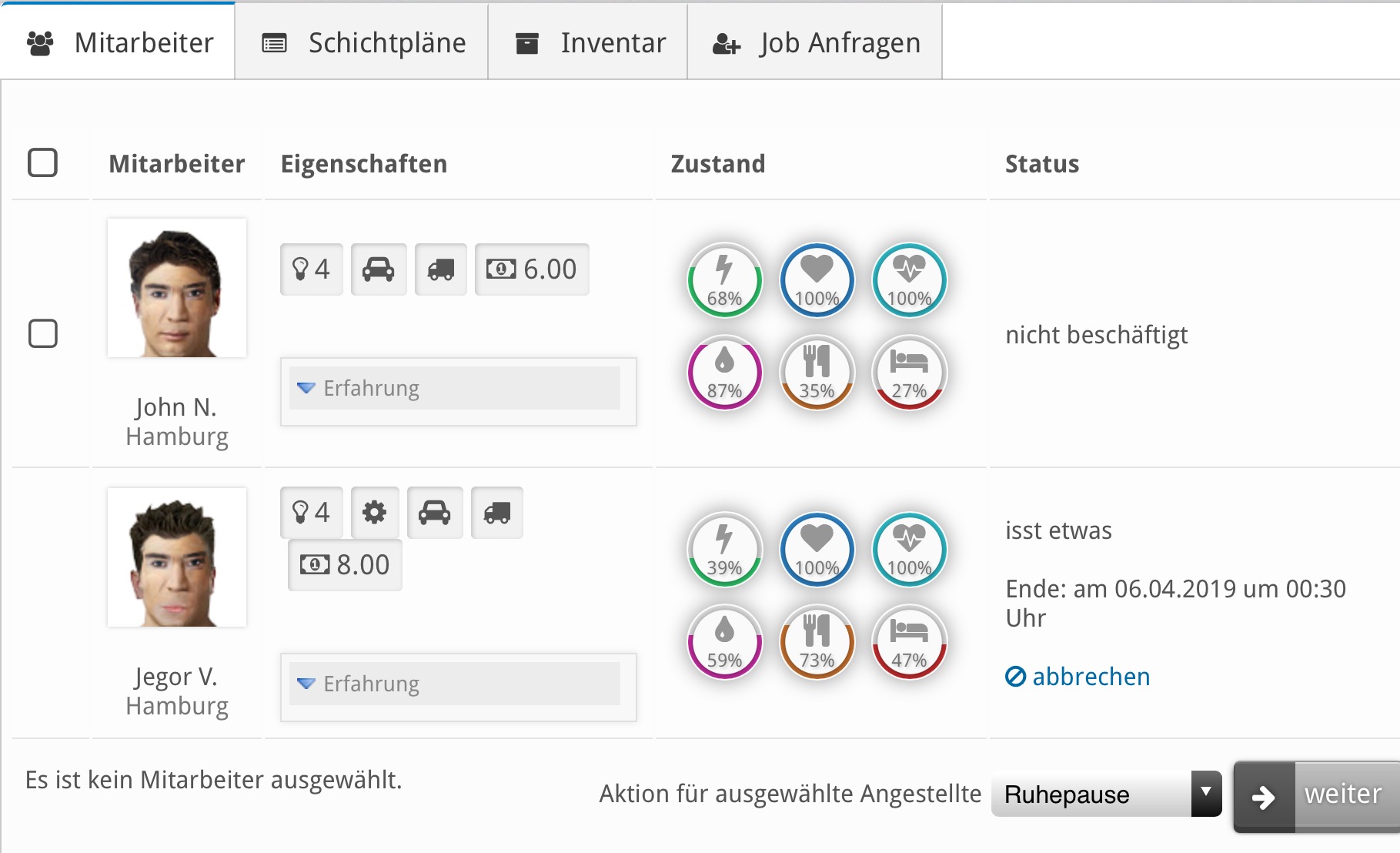
Task: Click John N.'s car license icon
Action: 378,269
